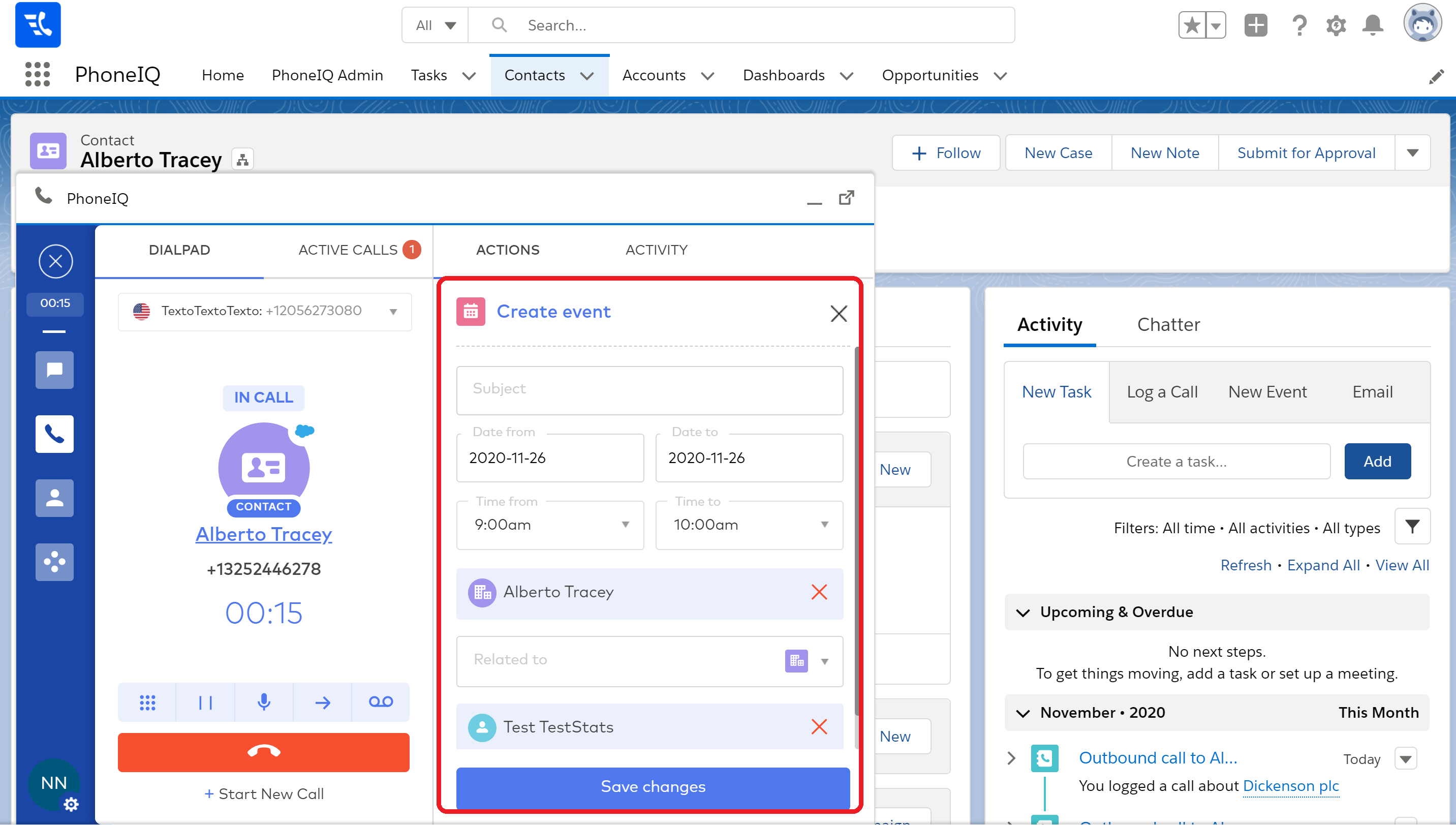Put the call on hold

tap(206, 702)
